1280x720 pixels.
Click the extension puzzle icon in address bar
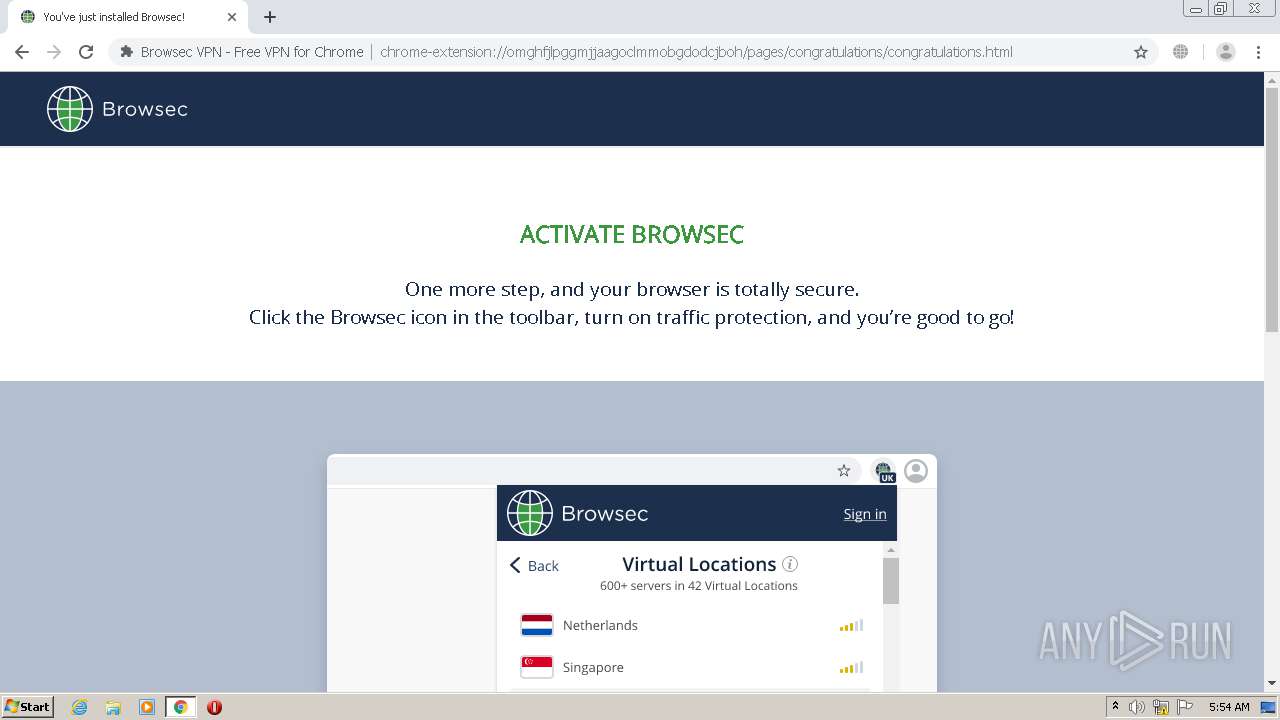(x=127, y=52)
